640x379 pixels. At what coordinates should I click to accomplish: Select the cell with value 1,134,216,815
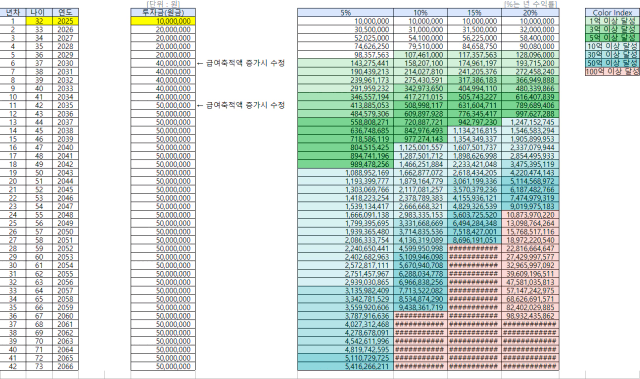pos(474,131)
